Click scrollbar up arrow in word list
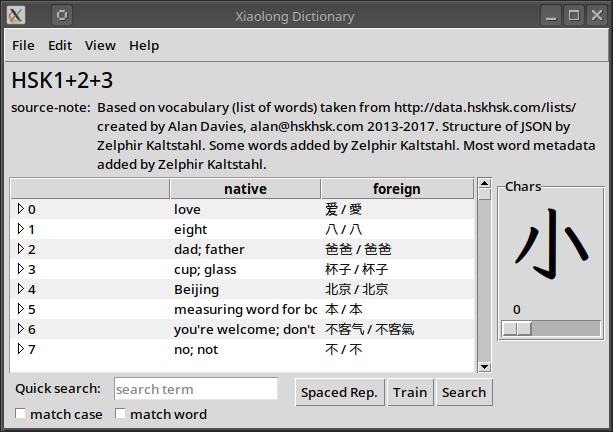Viewport: 613px width, 432px height. coord(484,190)
